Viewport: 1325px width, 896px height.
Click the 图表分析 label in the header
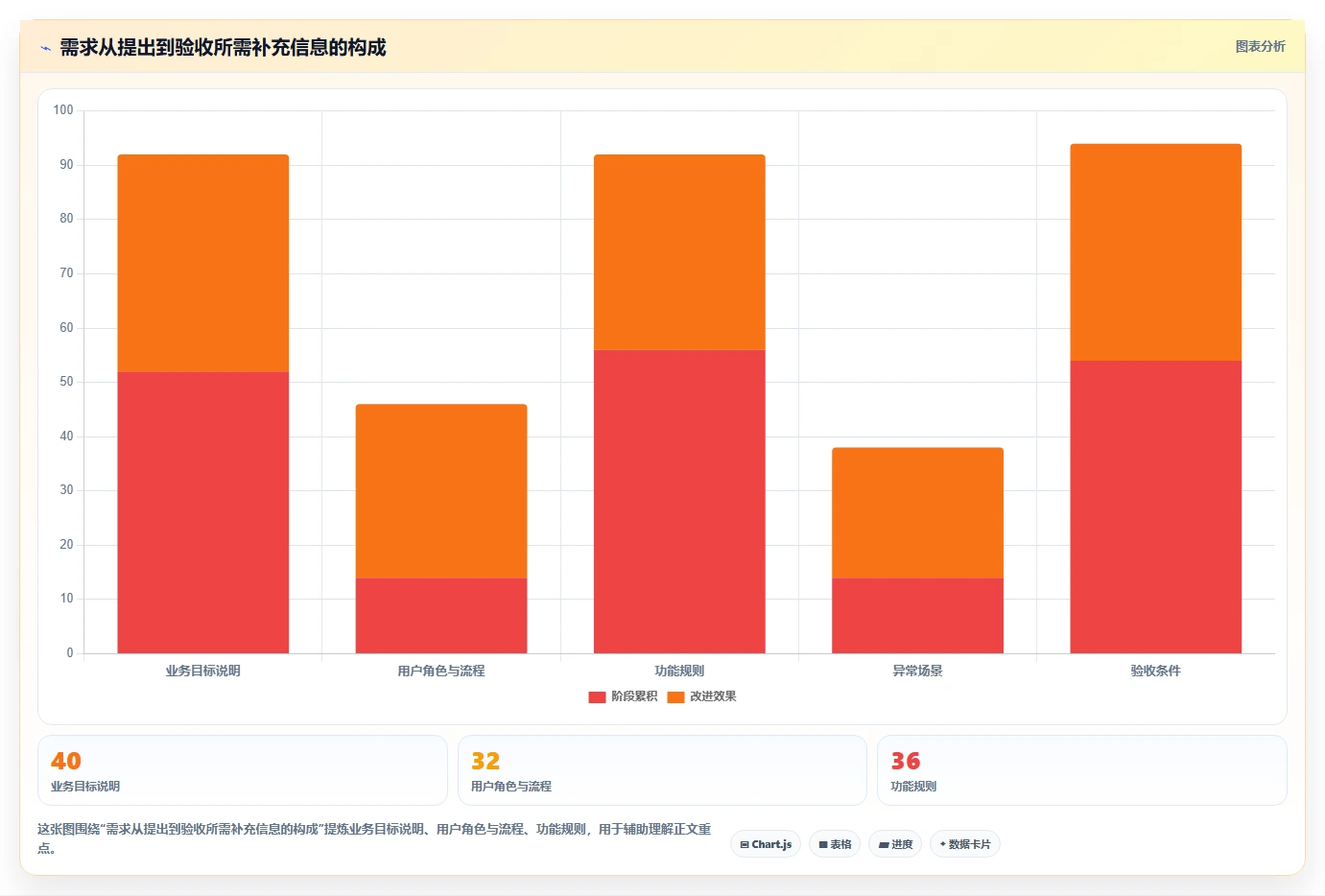1260,46
